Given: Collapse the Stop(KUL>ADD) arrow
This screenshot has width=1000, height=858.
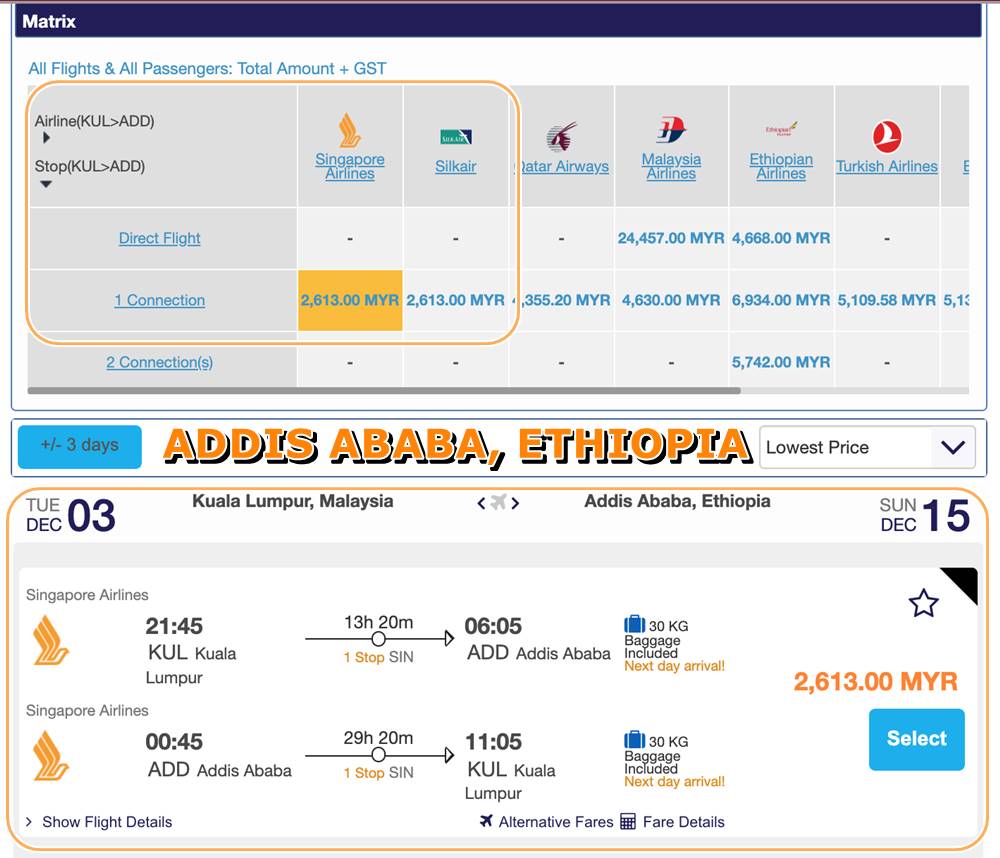Looking at the screenshot, I should click(x=46, y=184).
